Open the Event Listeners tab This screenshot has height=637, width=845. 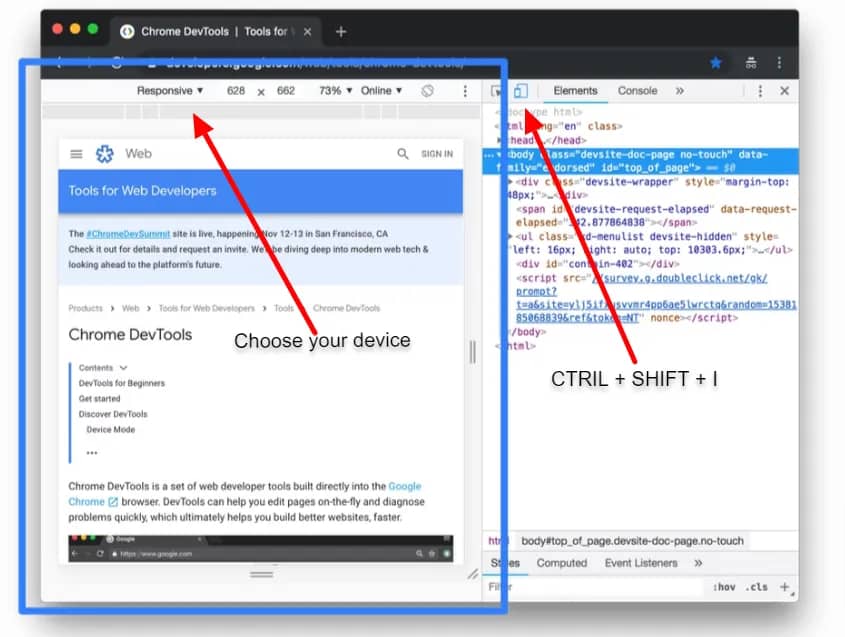point(641,563)
